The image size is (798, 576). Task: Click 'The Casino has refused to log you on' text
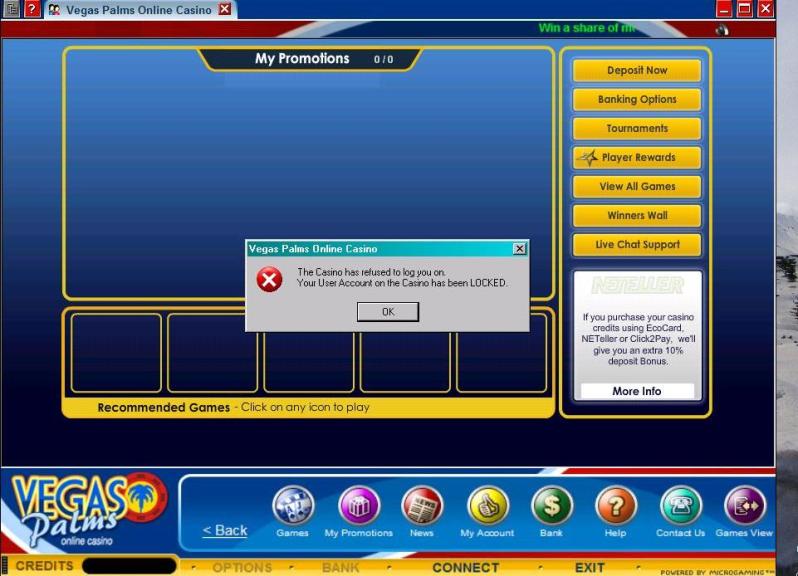click(x=371, y=272)
